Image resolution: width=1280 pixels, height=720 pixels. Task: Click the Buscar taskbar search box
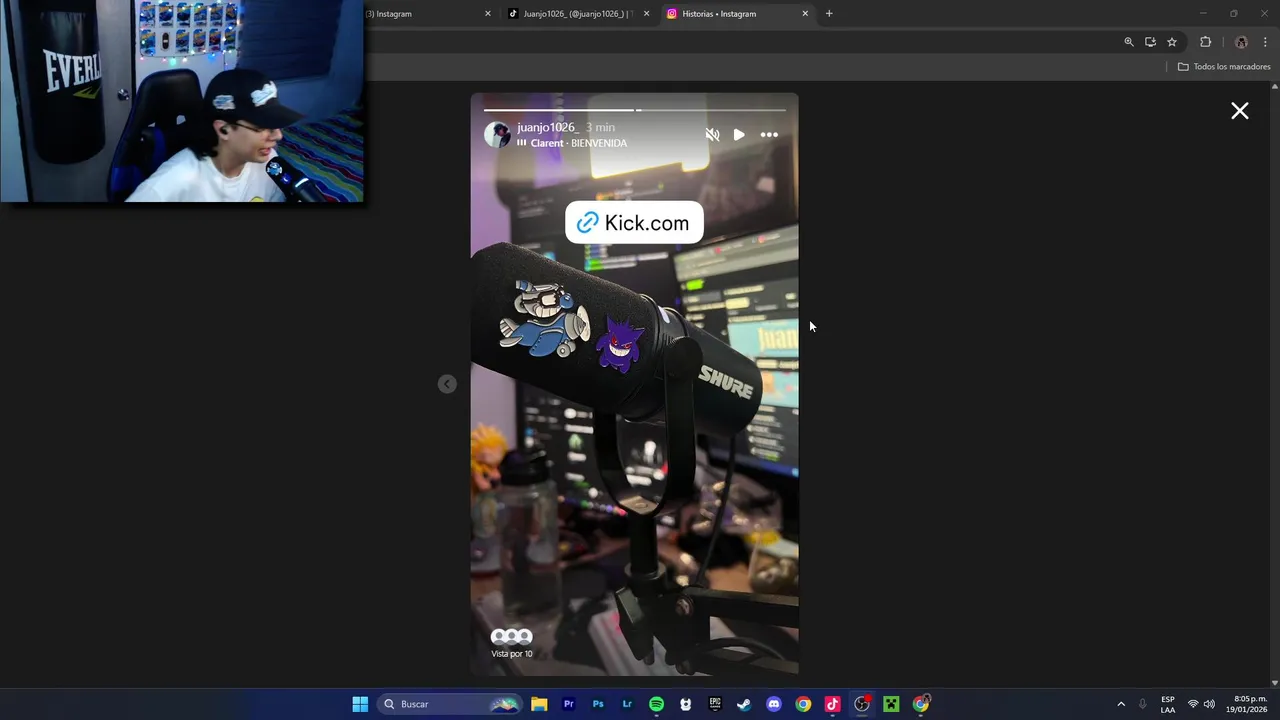coord(450,704)
